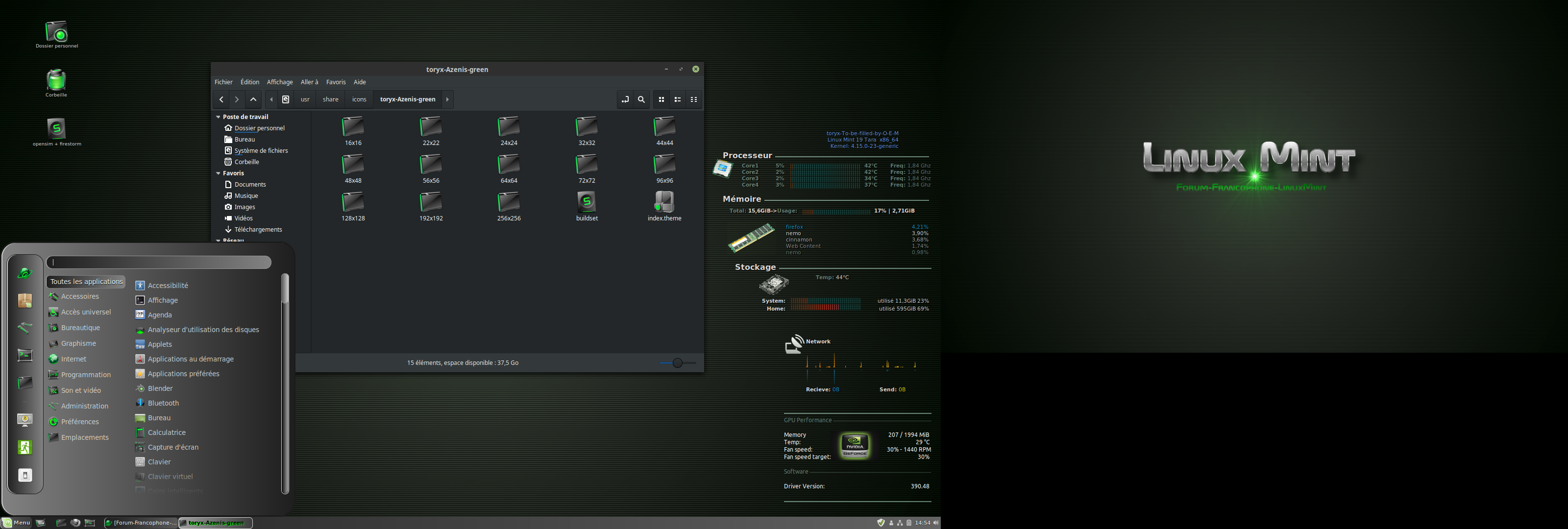Click the application menu search field

coord(159,263)
